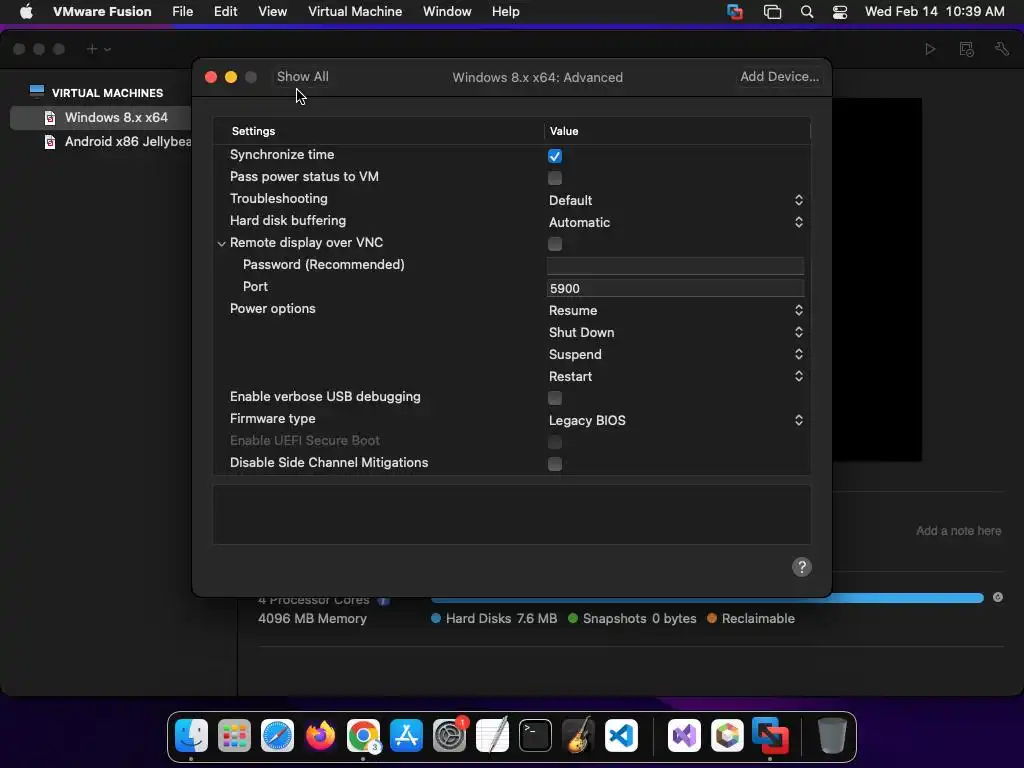Open the VMware Fusion app menu

coord(102,12)
